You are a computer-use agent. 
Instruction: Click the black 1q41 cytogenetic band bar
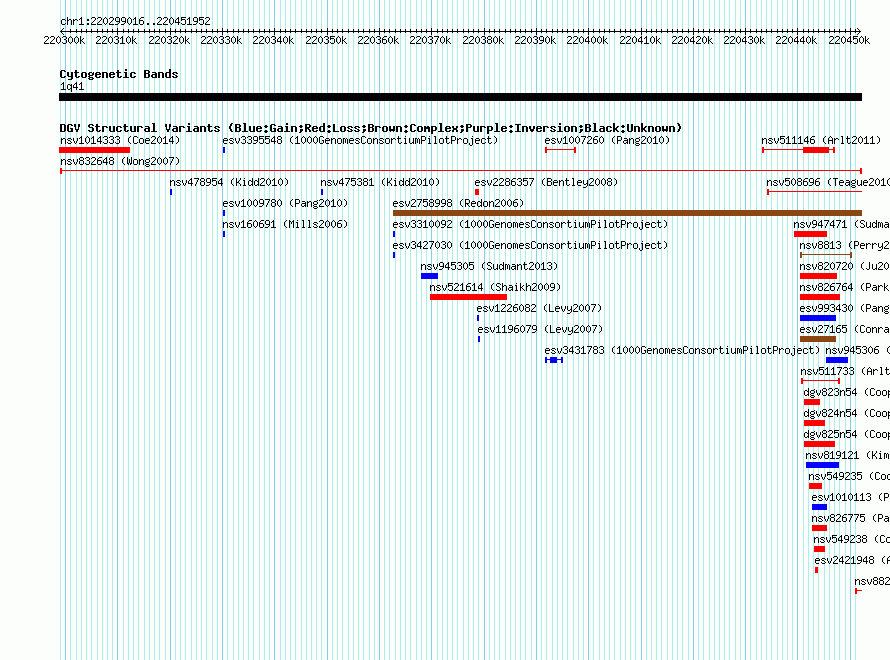pos(460,97)
